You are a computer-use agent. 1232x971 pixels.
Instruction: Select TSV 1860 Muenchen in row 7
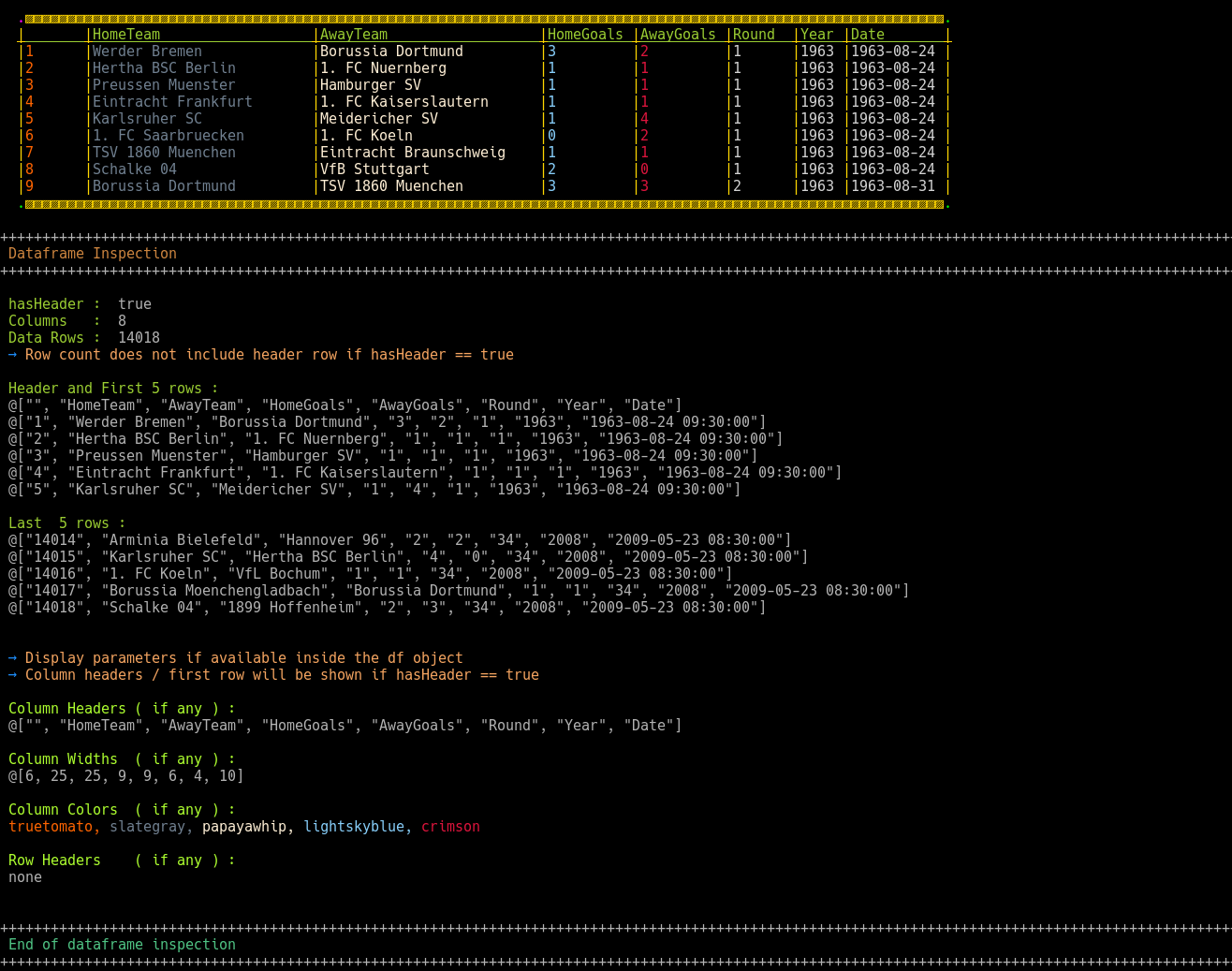[164, 153]
